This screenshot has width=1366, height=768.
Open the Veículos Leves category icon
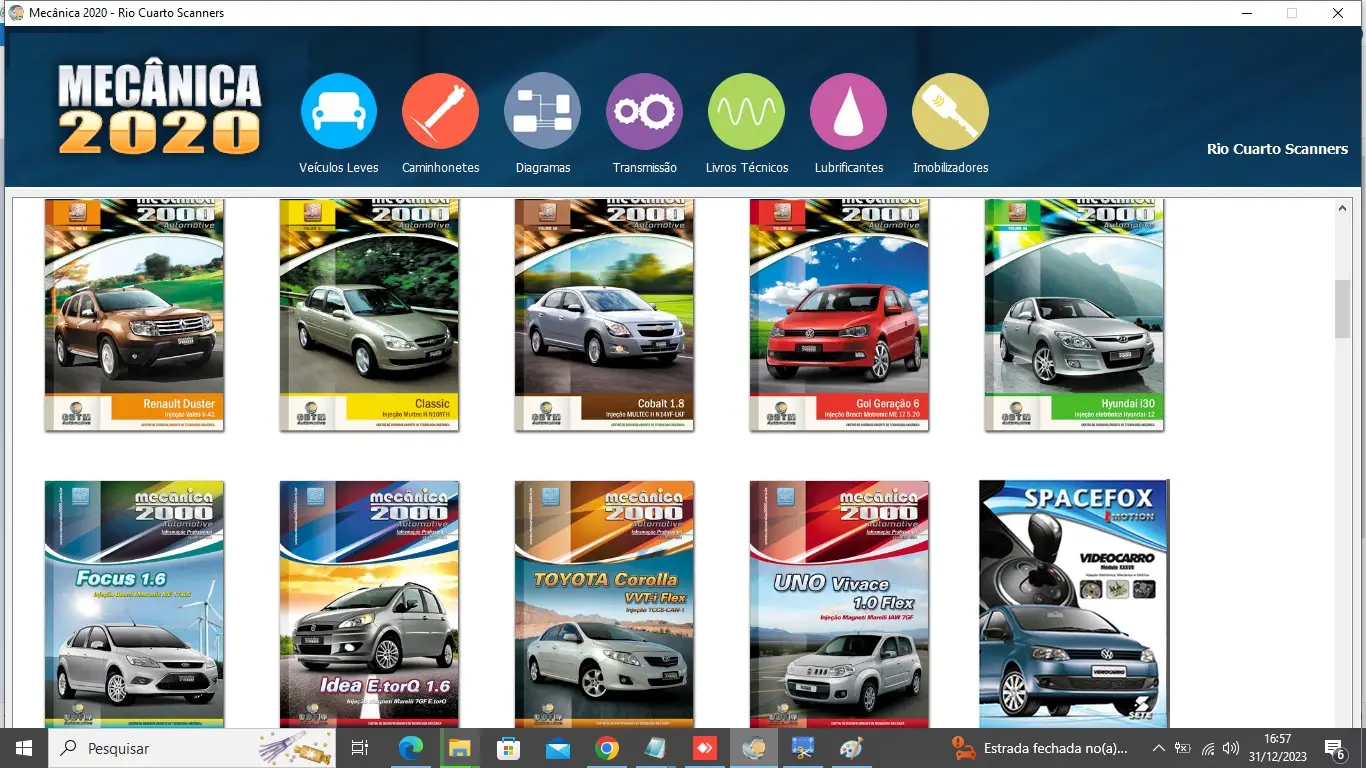click(339, 112)
